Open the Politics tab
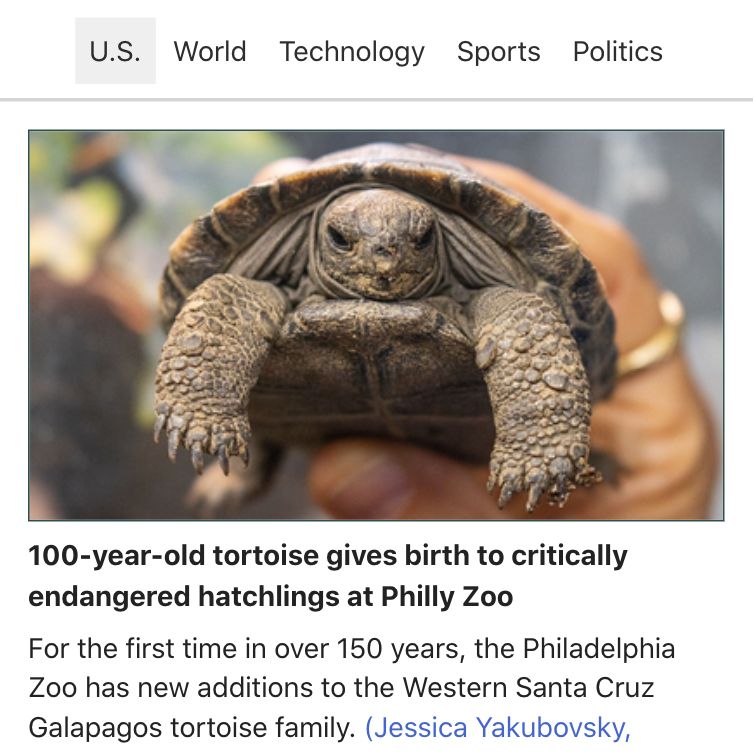The height and width of the screenshot is (753, 753). (x=617, y=51)
